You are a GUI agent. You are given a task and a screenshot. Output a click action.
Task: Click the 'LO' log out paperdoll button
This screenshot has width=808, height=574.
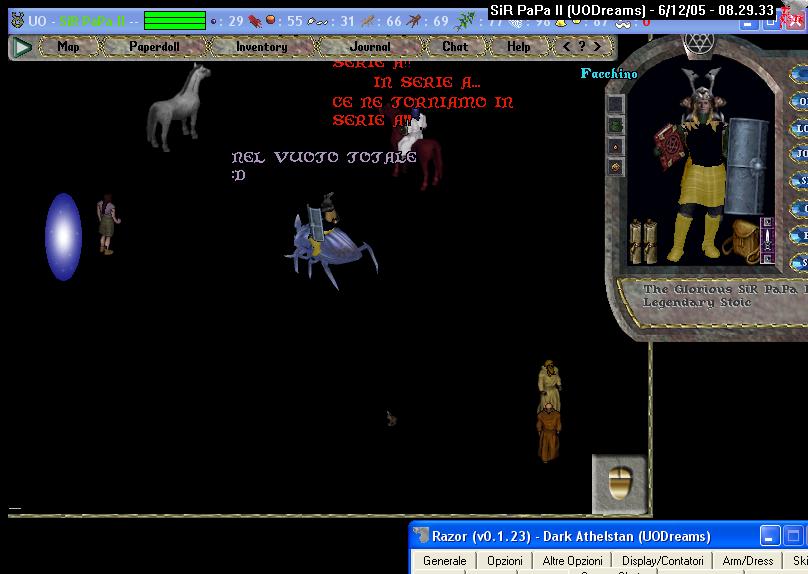(x=799, y=128)
